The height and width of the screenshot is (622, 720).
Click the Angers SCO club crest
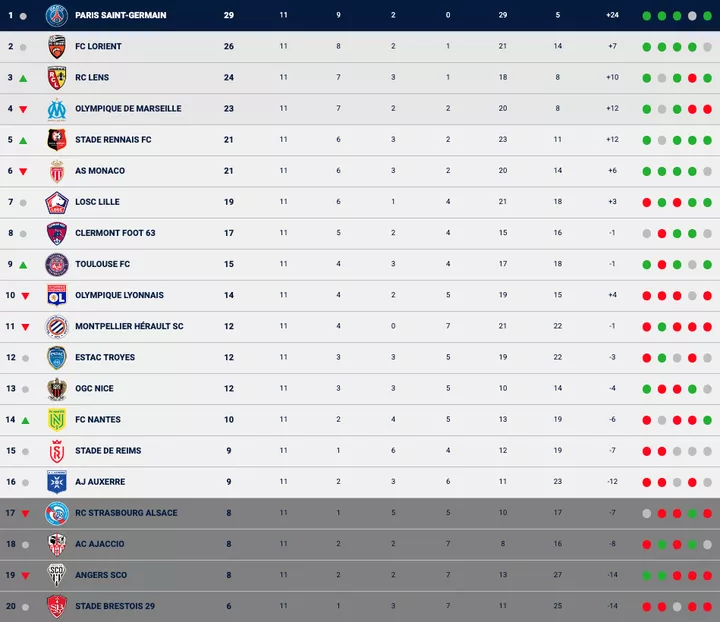pos(56,575)
